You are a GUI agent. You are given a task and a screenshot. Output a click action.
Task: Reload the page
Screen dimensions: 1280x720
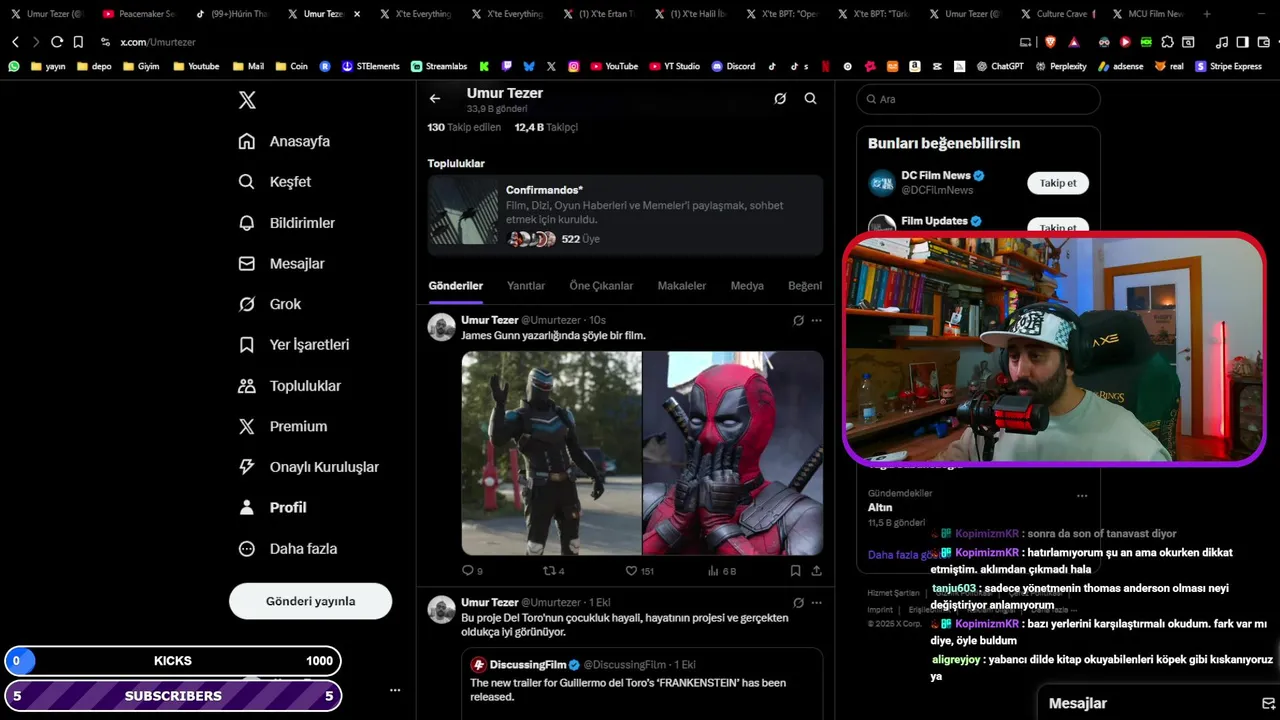click(57, 42)
